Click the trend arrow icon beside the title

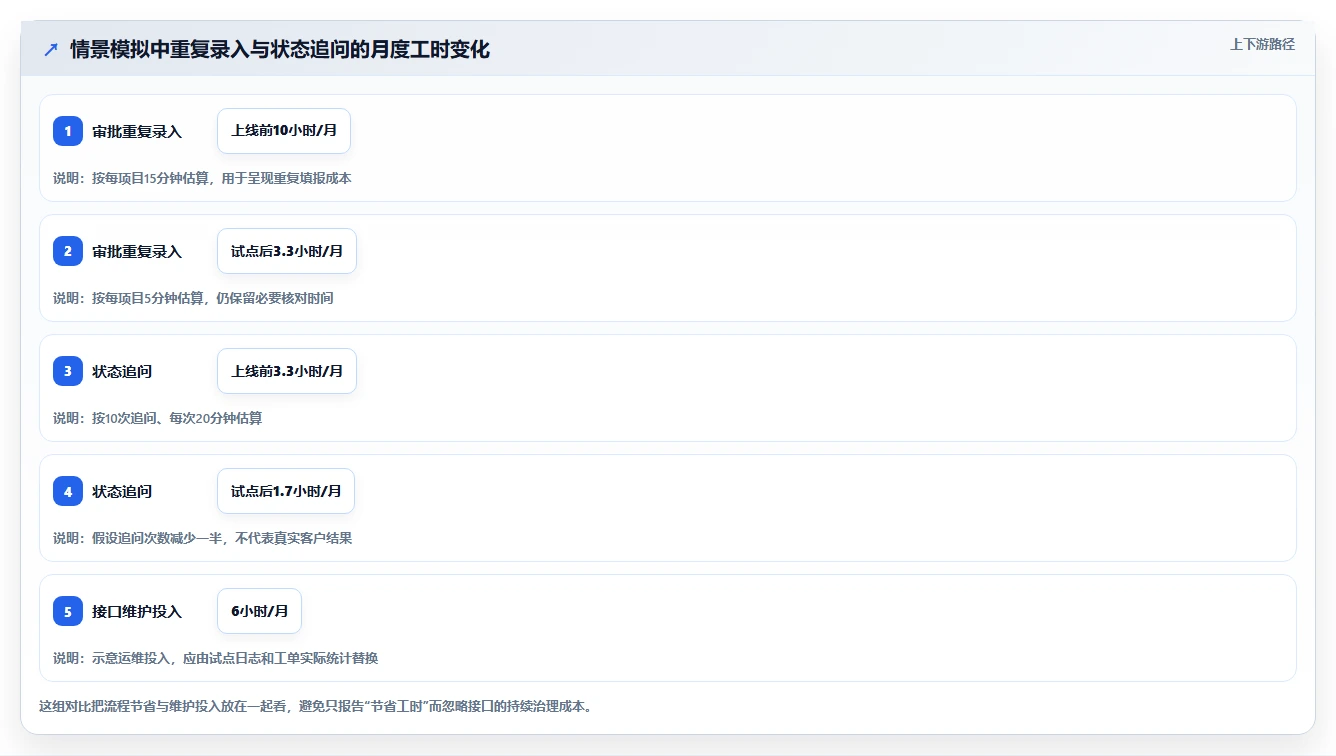[x=51, y=50]
